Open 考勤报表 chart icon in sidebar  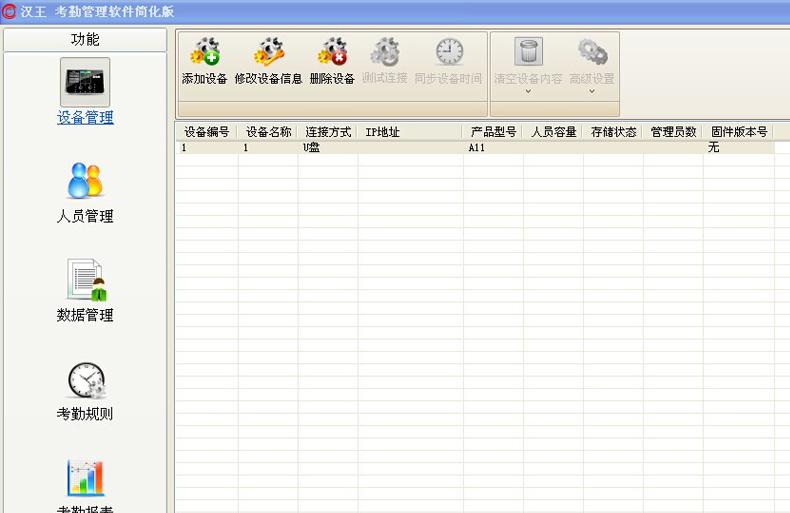coord(85,477)
